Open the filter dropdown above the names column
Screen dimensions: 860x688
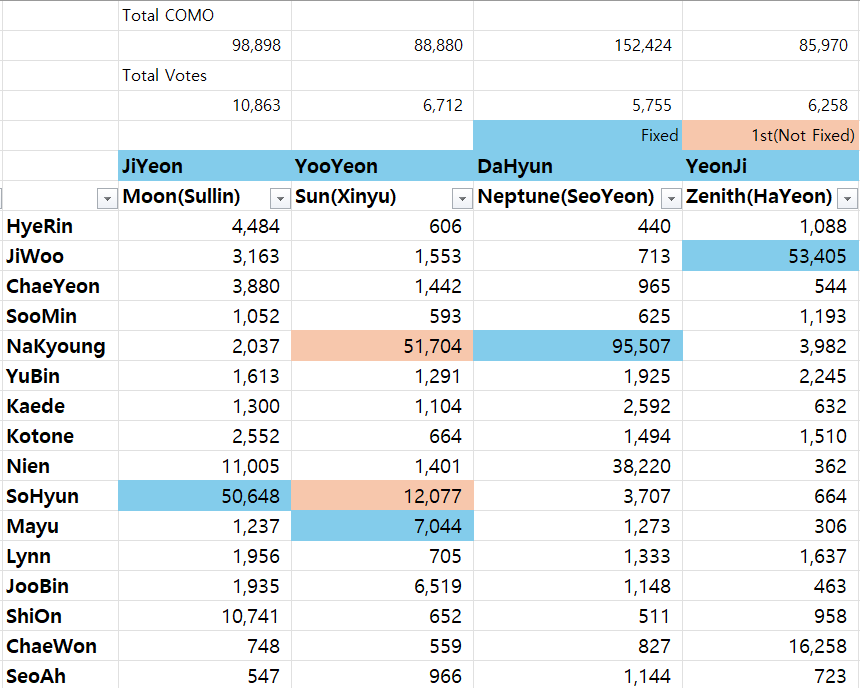(x=106, y=198)
